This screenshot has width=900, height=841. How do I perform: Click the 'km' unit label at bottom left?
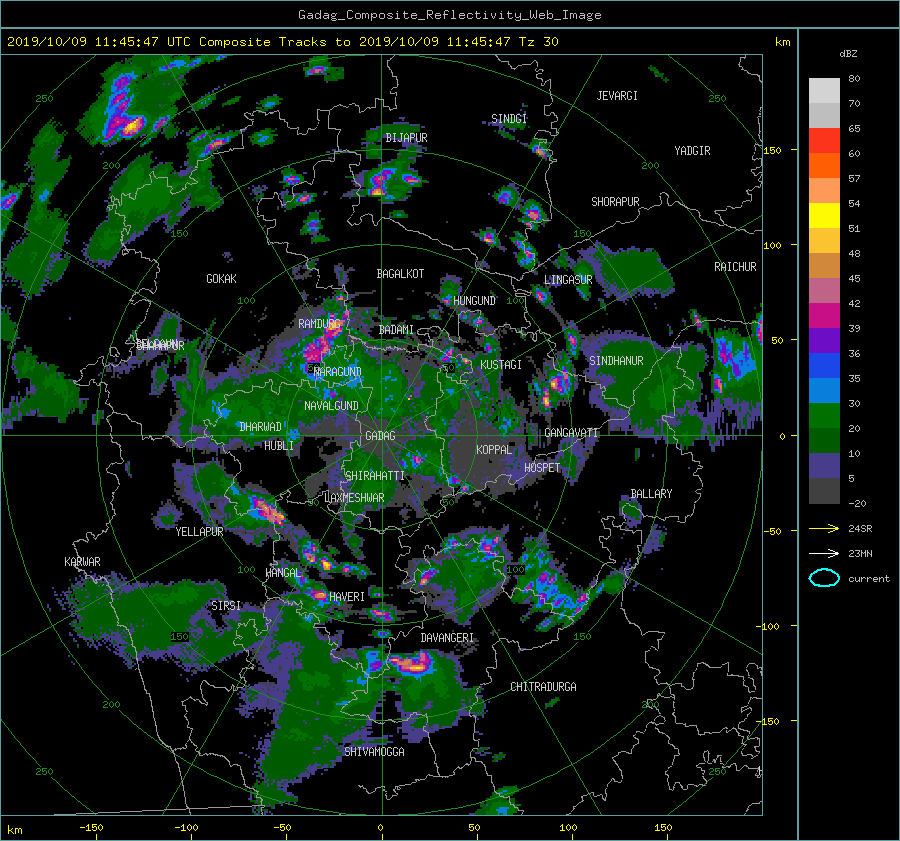(15, 830)
